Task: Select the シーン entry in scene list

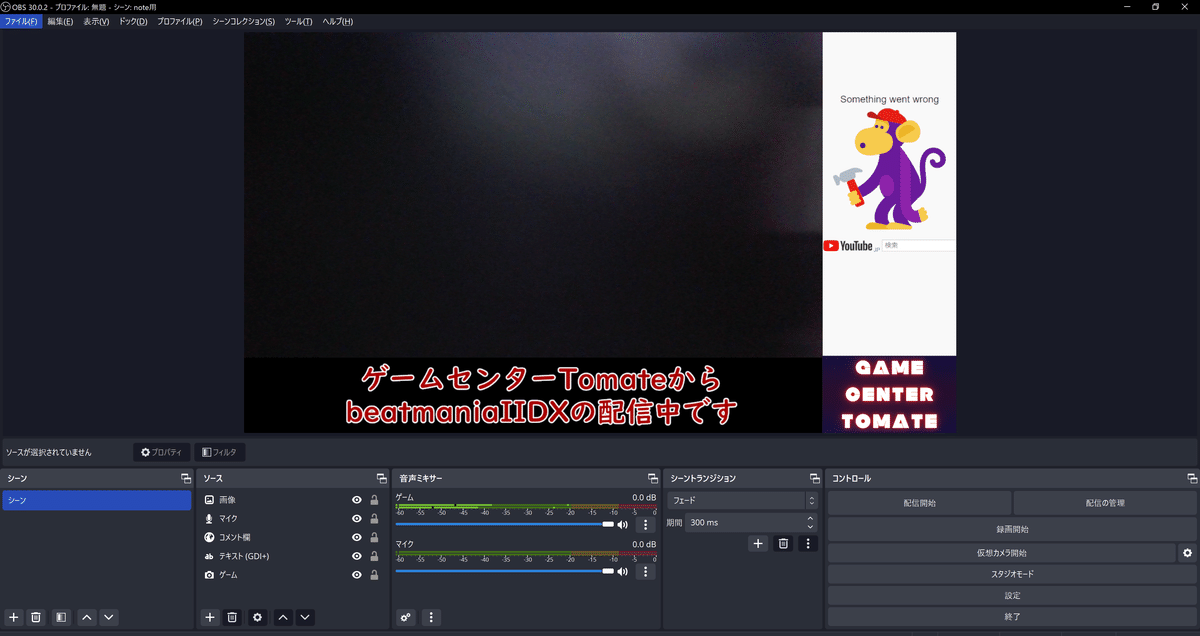Action: point(97,500)
